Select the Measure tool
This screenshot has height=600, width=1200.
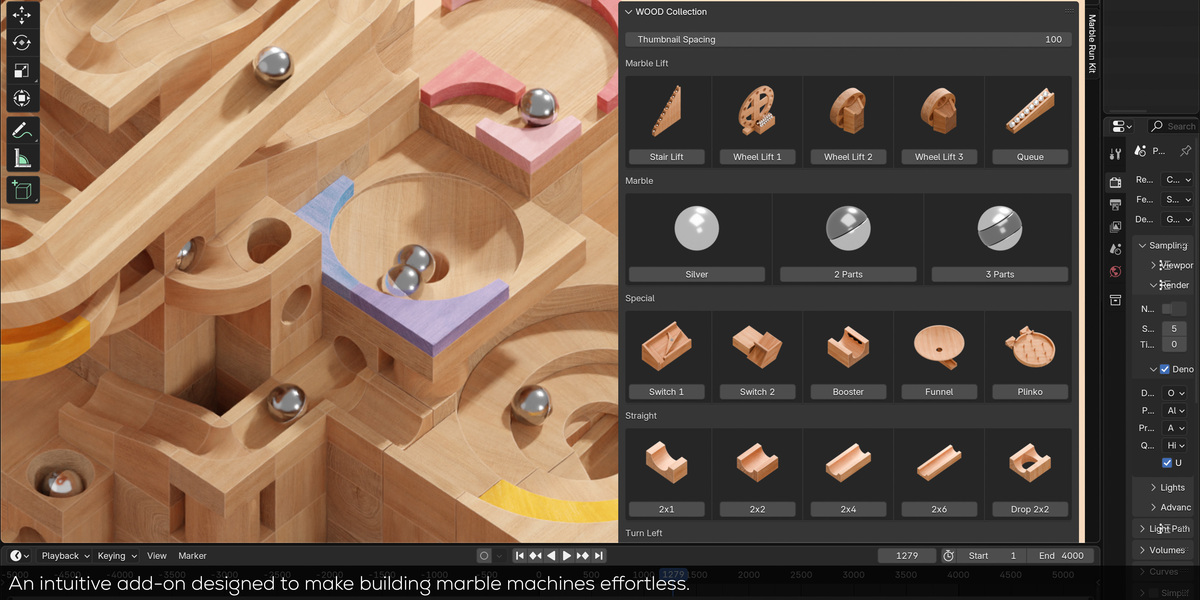[x=21, y=158]
